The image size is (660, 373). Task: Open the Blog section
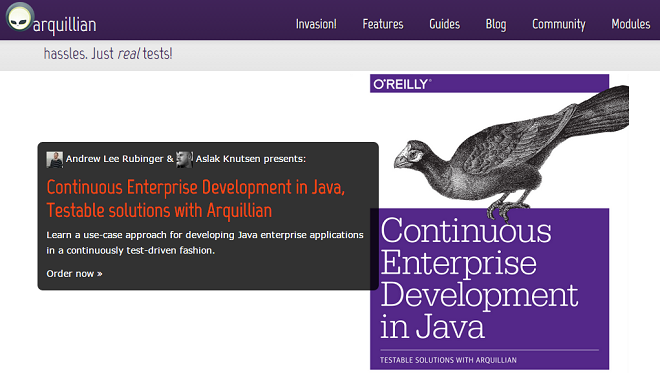[496, 24]
